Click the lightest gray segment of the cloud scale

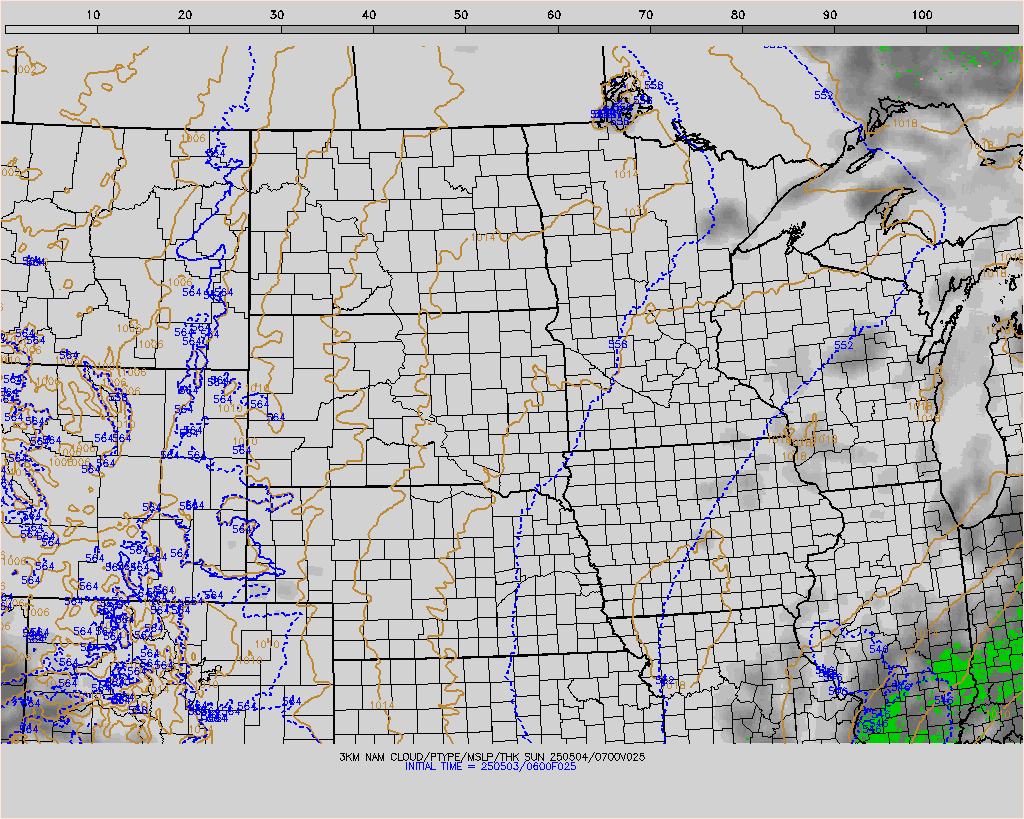click(51, 29)
